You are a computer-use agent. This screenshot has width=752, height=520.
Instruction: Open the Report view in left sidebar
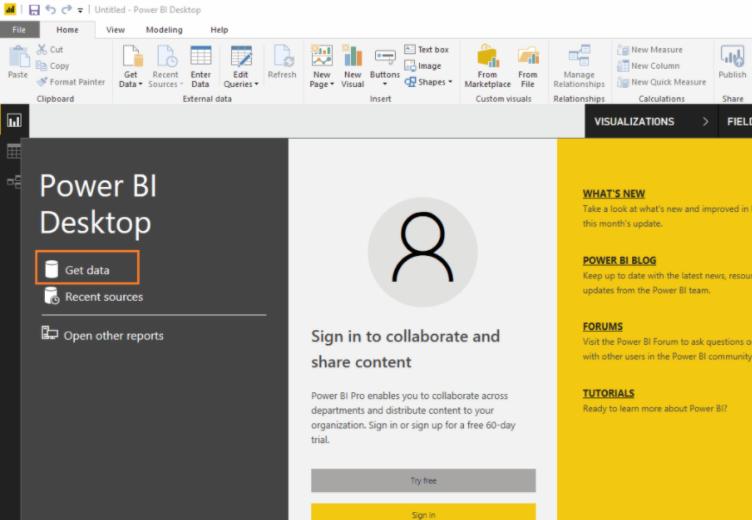pyautogui.click(x=14, y=120)
